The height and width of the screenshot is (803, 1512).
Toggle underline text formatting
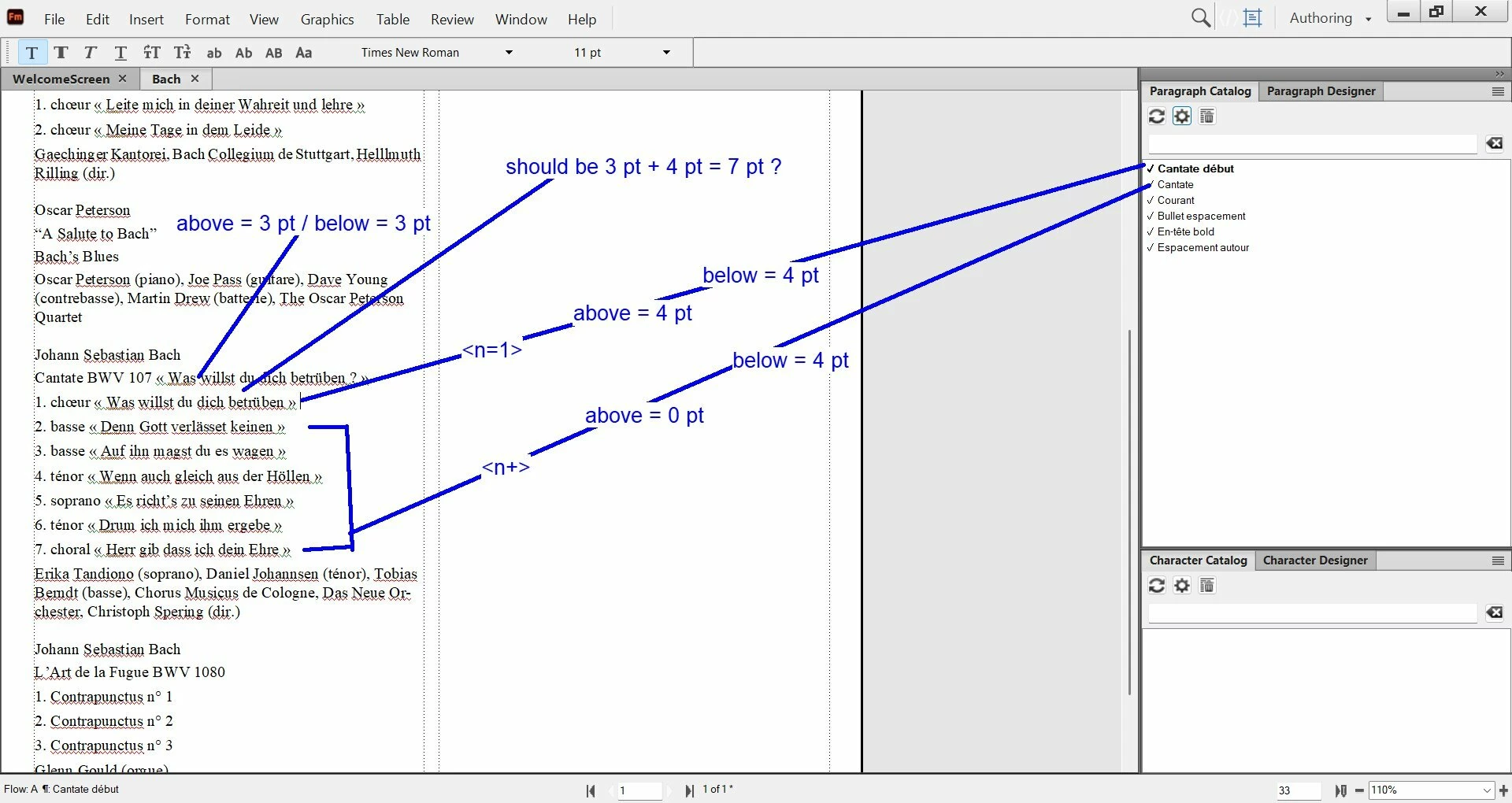coord(120,53)
